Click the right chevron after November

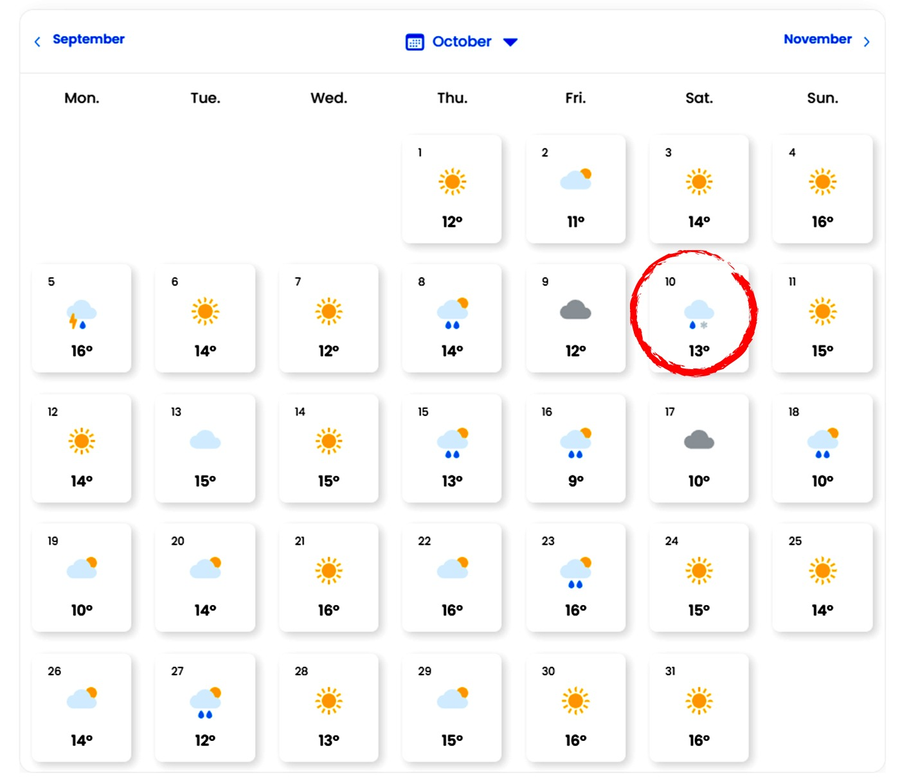tap(866, 42)
